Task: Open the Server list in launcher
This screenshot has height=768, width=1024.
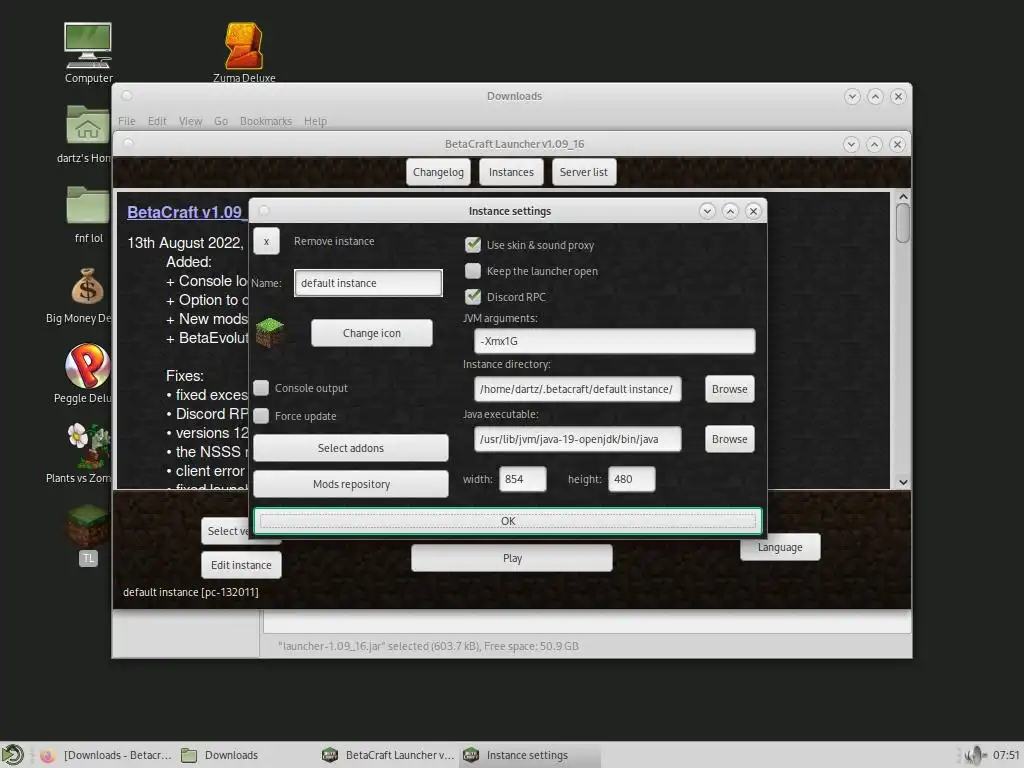Action: 584,172
